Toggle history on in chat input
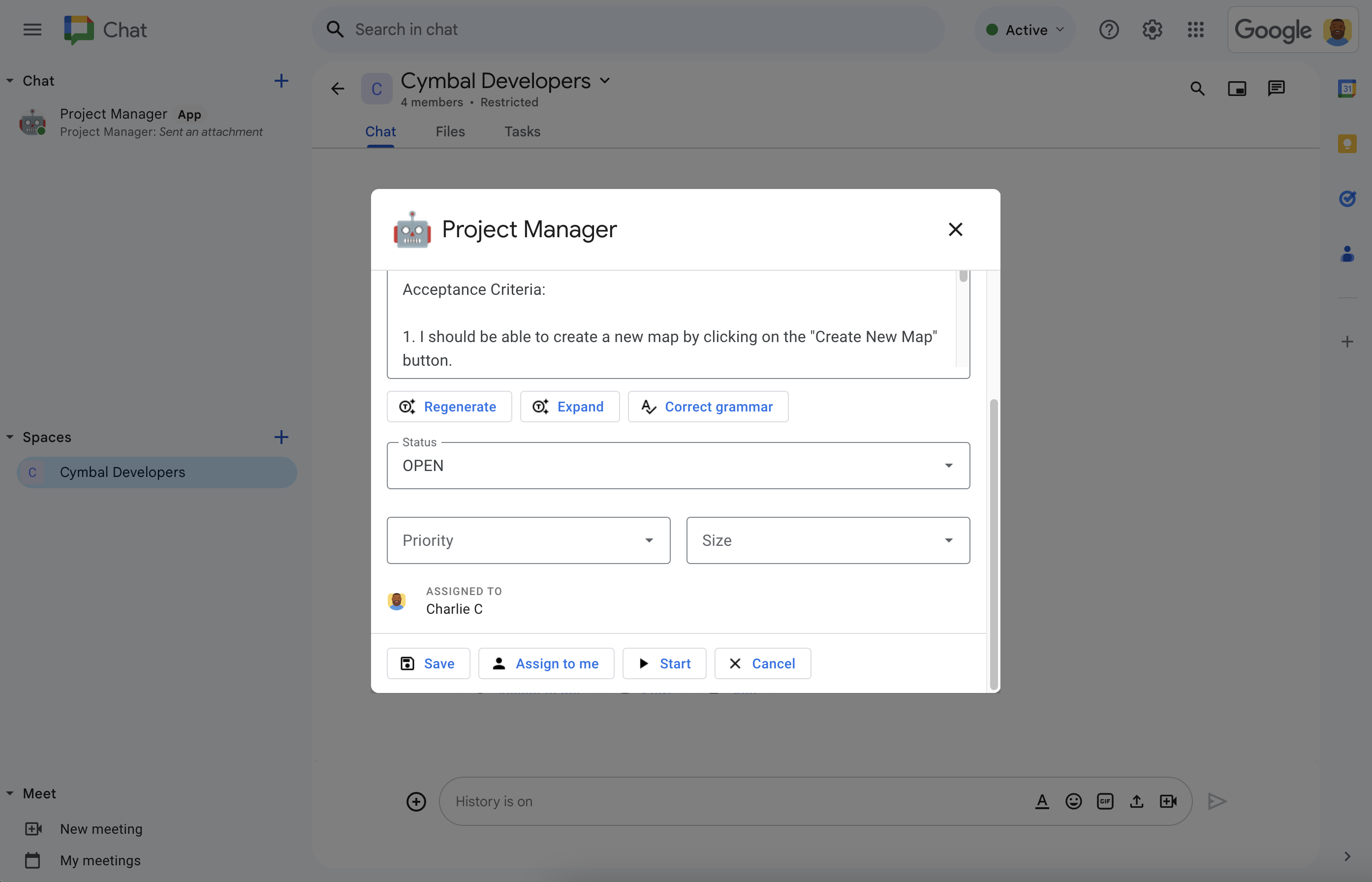This screenshot has width=1372, height=882. pyautogui.click(x=494, y=800)
